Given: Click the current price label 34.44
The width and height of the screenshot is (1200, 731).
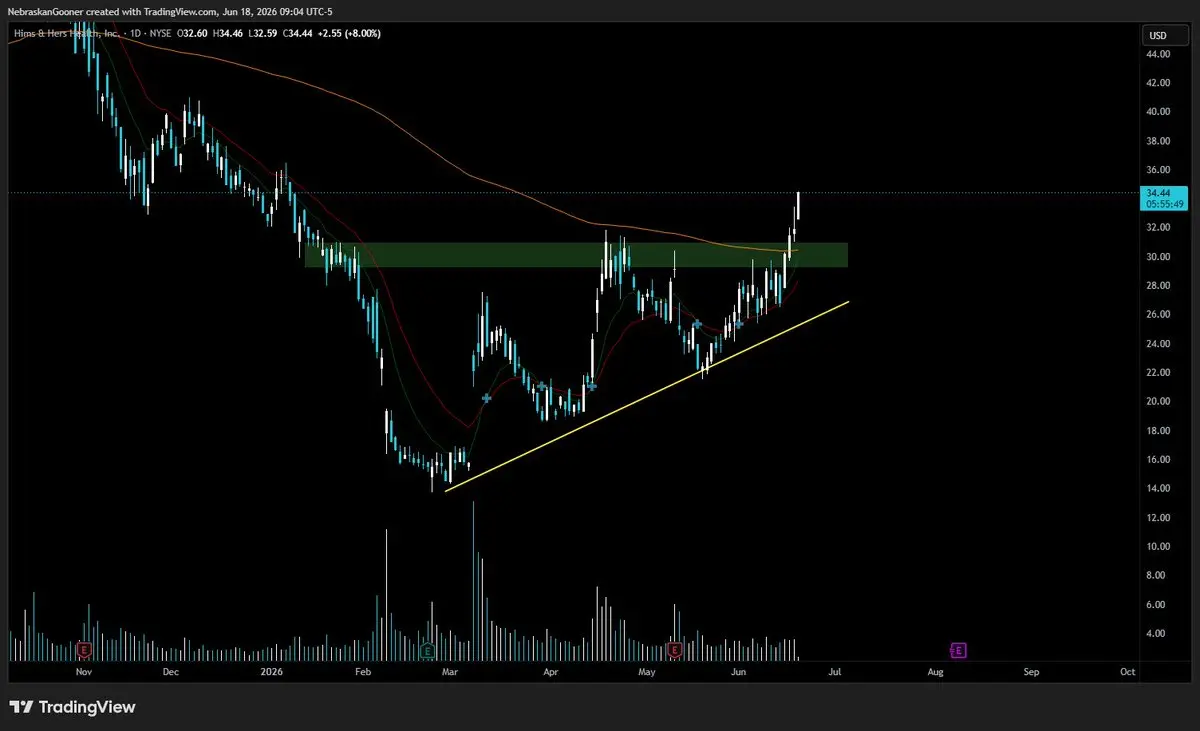Looking at the screenshot, I should pyautogui.click(x=1164, y=198).
